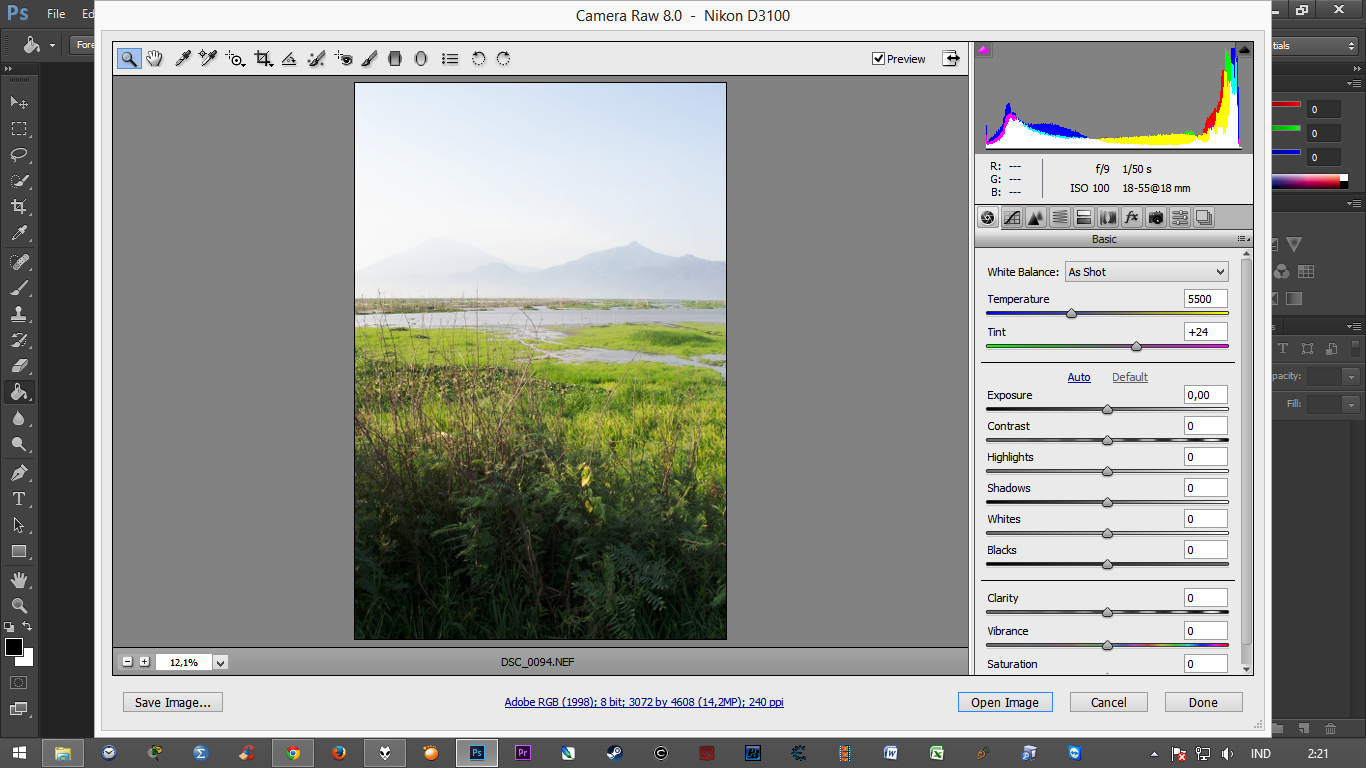Click the Vibrance slider handle
The image size is (1366, 768).
coord(1107,645)
